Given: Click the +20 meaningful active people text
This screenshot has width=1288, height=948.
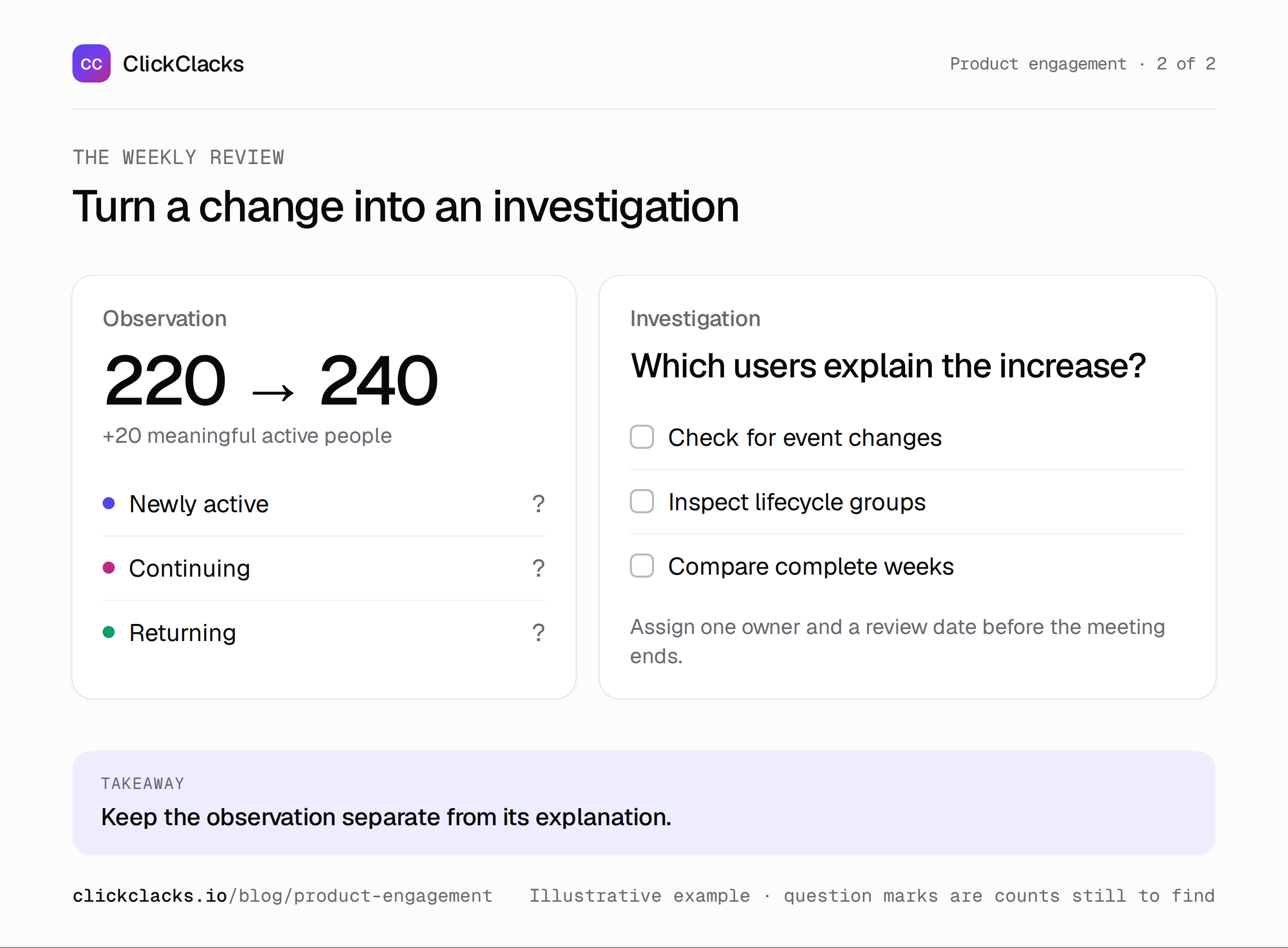Looking at the screenshot, I should (247, 436).
